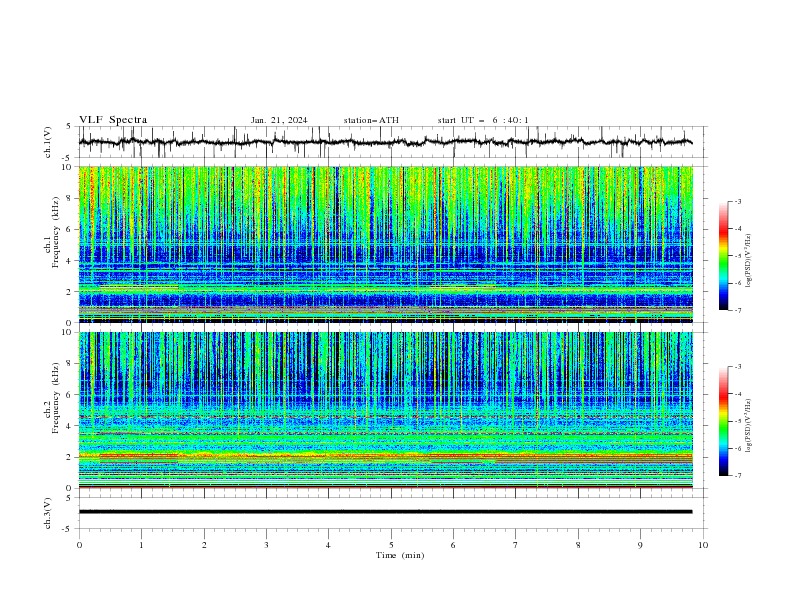Click the date 'Jan. 21, 2024'
Screen dimensions: 792x612
279,120
